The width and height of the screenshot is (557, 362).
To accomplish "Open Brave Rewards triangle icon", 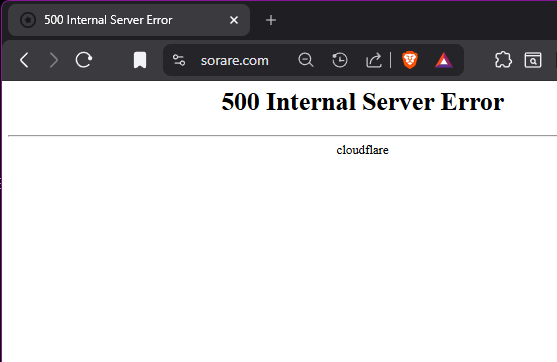I will click(444, 60).
